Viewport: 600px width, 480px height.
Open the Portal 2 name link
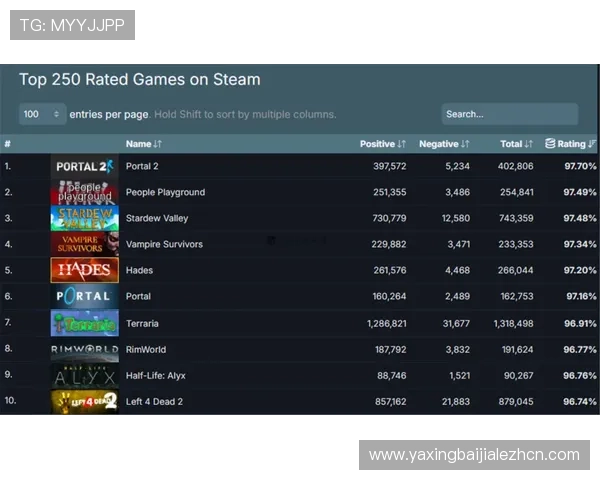[142, 166]
